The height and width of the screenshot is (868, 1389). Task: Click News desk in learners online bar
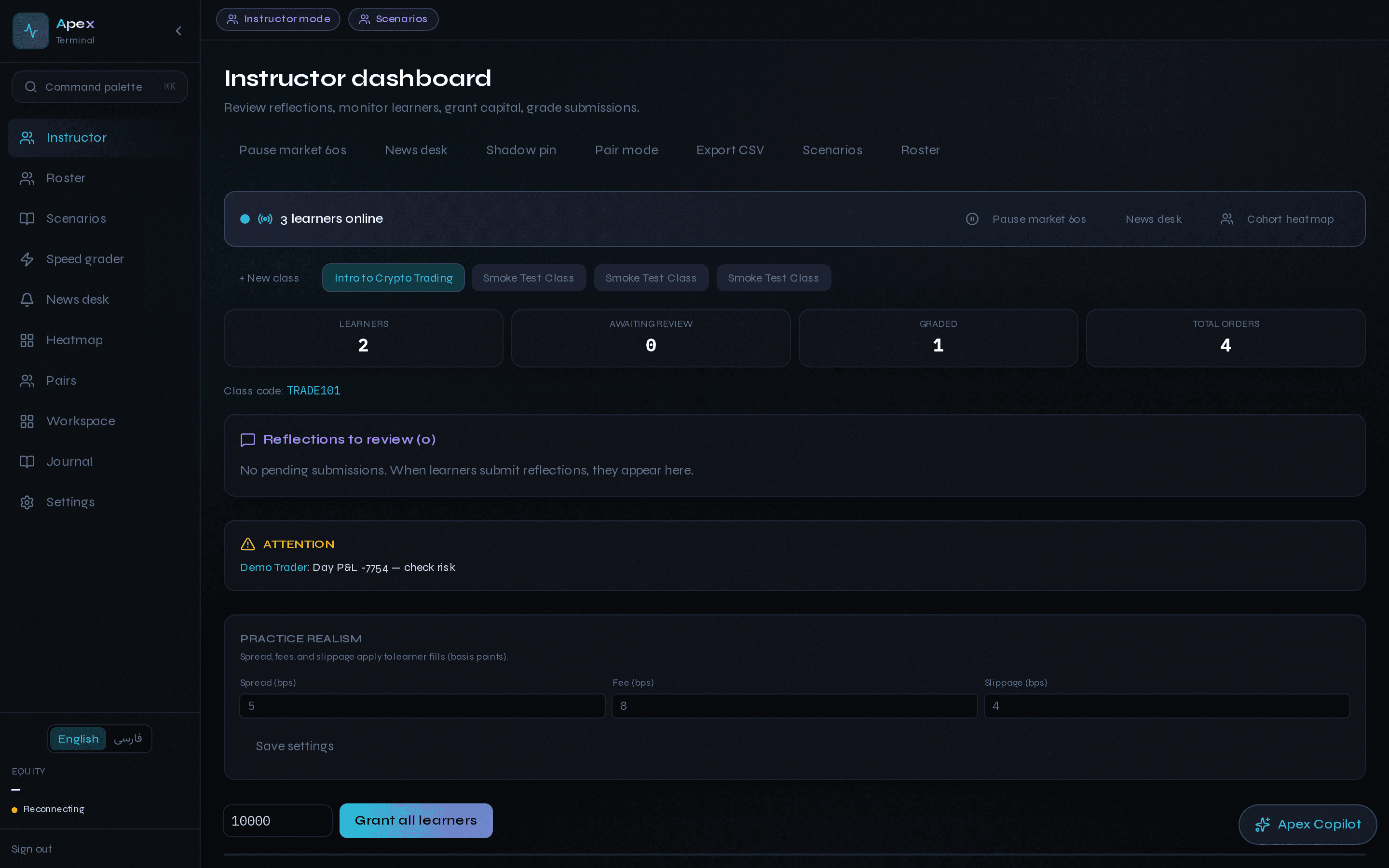pos(1153,219)
